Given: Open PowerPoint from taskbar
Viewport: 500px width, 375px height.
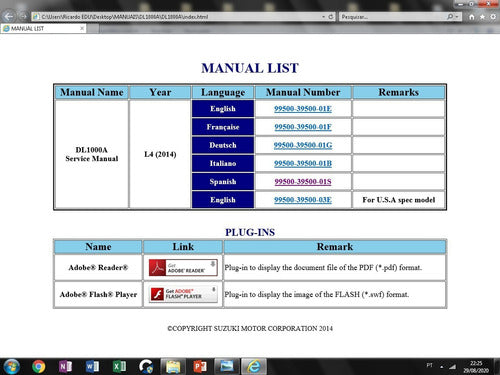Looking at the screenshot, I should click(200, 367).
